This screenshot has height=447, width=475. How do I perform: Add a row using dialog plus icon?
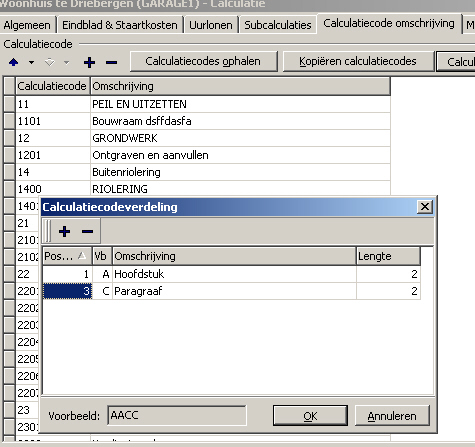[64, 231]
